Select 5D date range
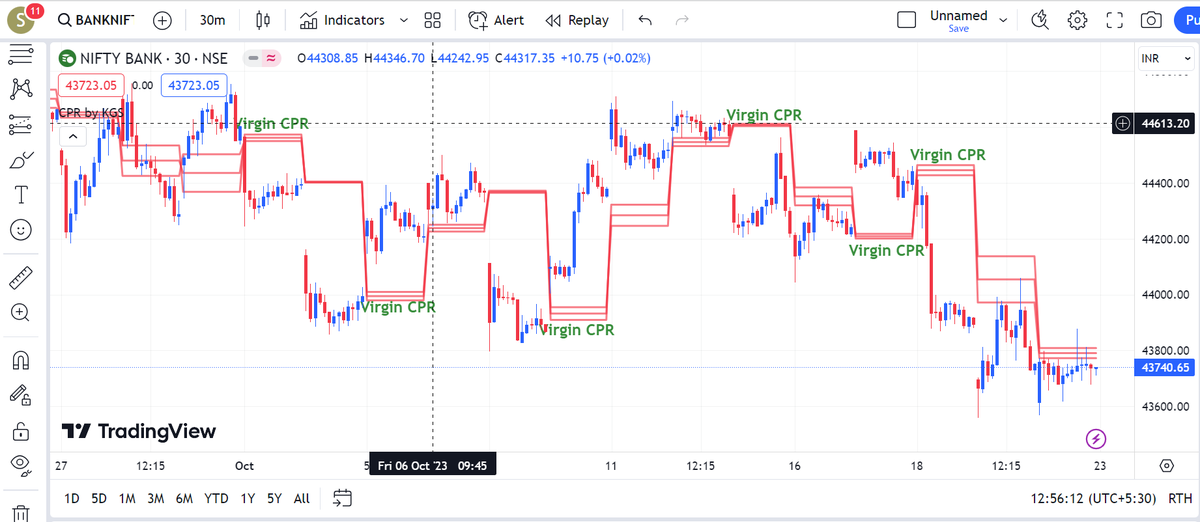Viewport: 1200px width, 522px height. (x=99, y=498)
